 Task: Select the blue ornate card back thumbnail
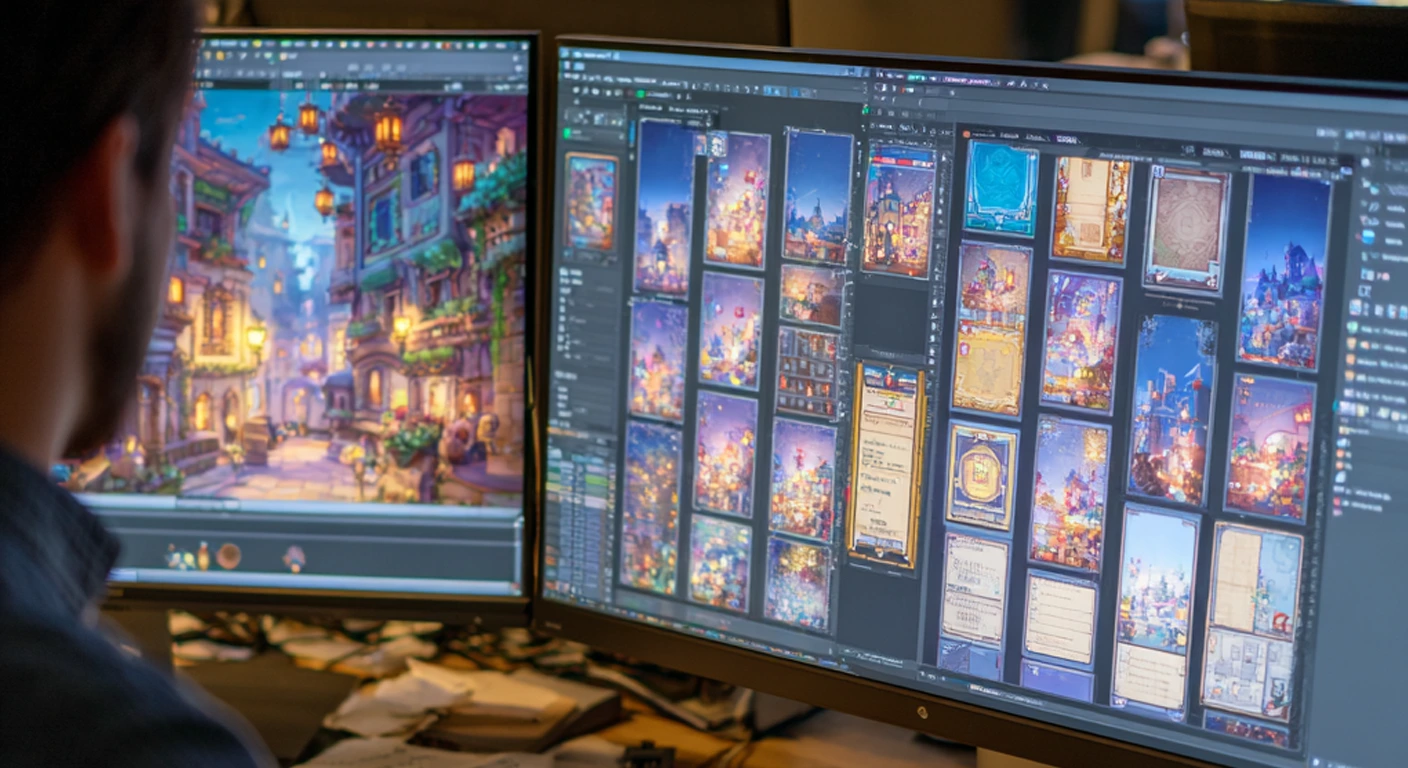(x=999, y=188)
